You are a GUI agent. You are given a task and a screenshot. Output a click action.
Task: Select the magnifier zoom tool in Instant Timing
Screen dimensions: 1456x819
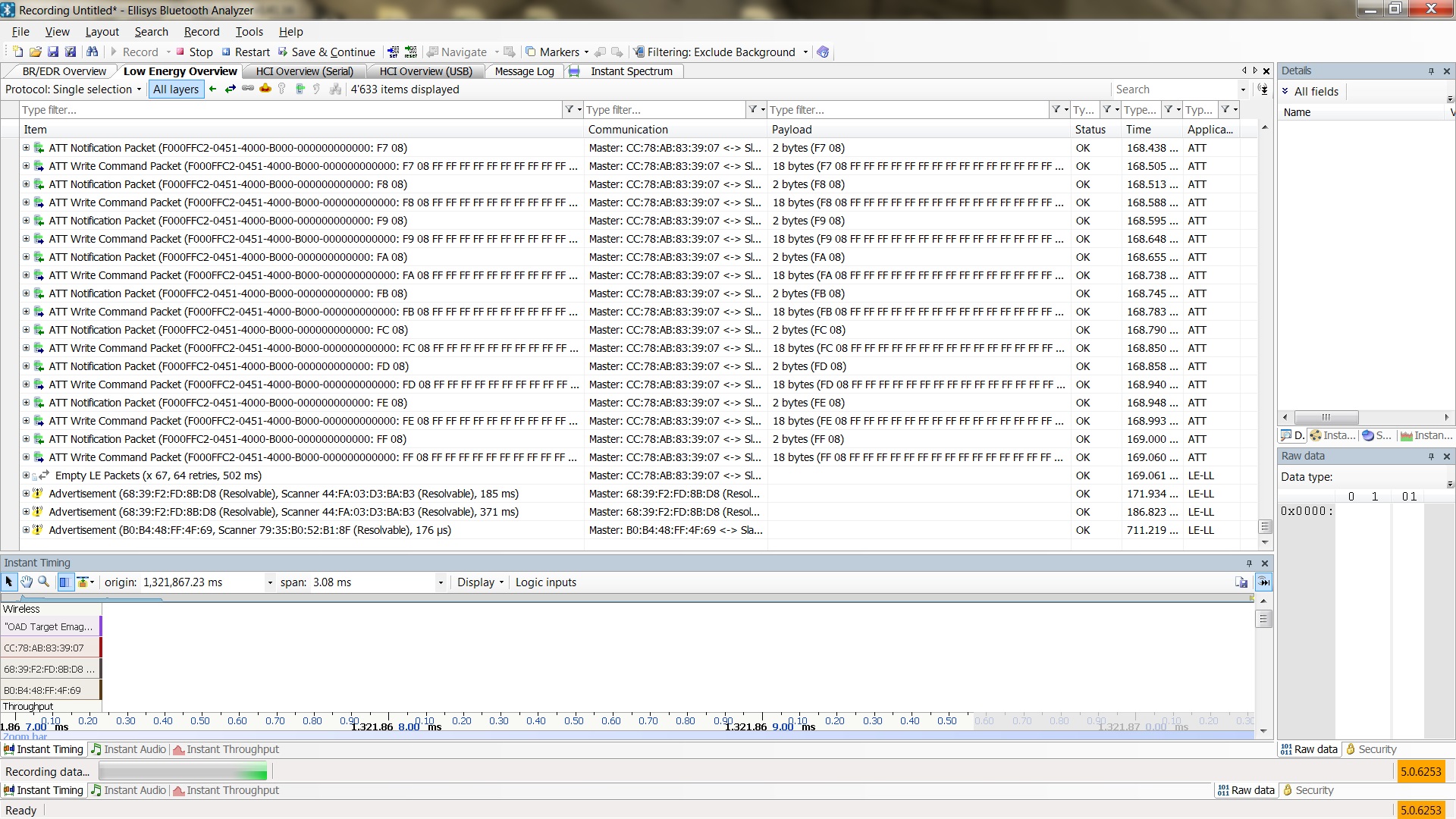click(44, 582)
